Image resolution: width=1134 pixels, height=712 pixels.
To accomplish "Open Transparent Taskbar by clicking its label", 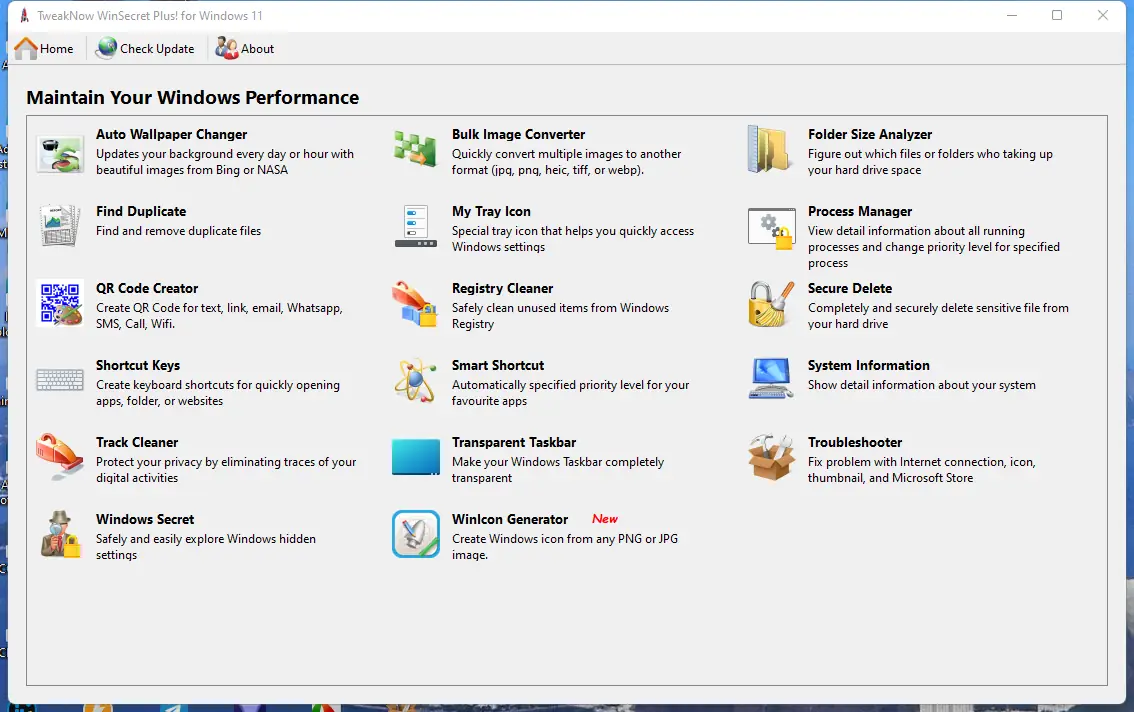I will coord(514,442).
